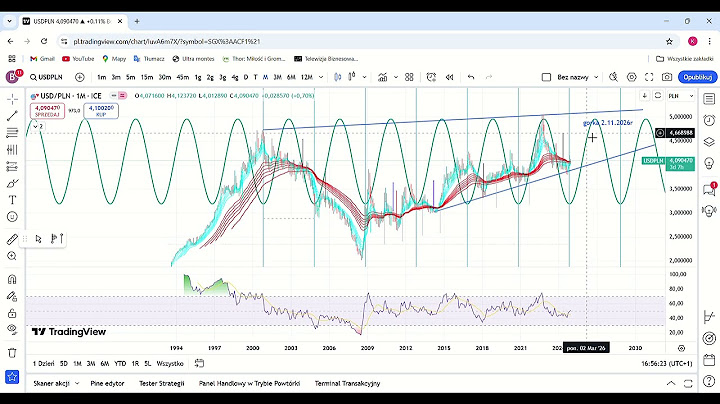Select the brush drawing tool
Screen dimensions: 720x404
point(12,184)
